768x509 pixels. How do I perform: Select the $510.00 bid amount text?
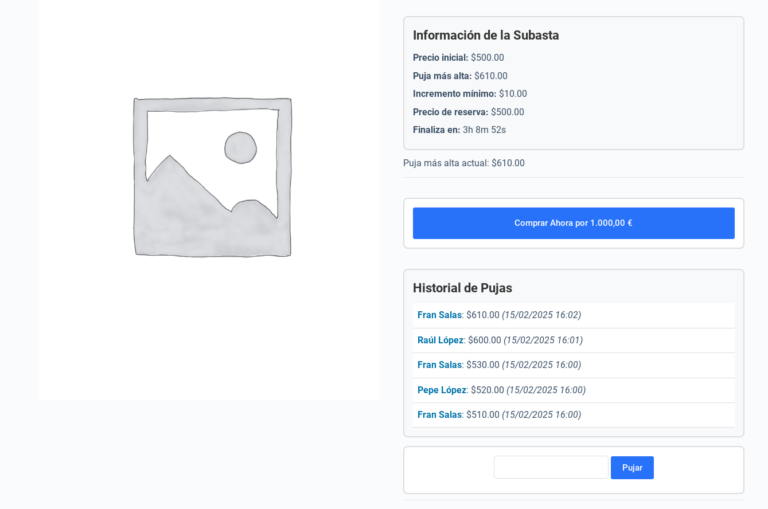point(483,415)
